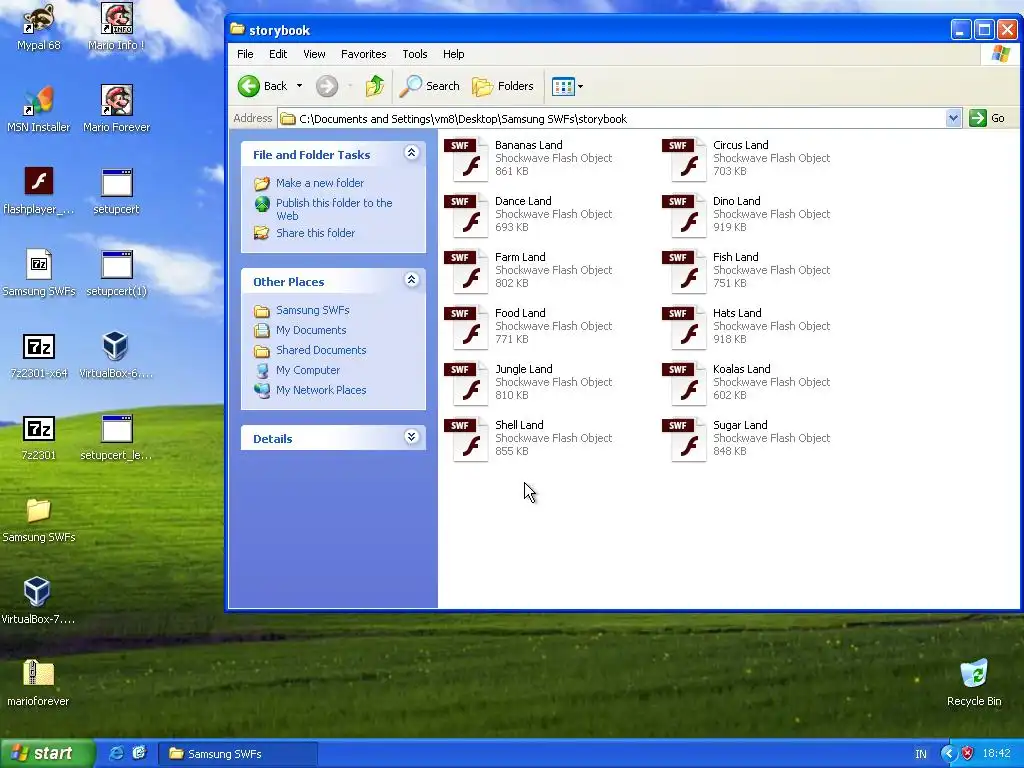The height and width of the screenshot is (768, 1024).
Task: Click the Koalas Land SWF icon
Action: (685, 383)
